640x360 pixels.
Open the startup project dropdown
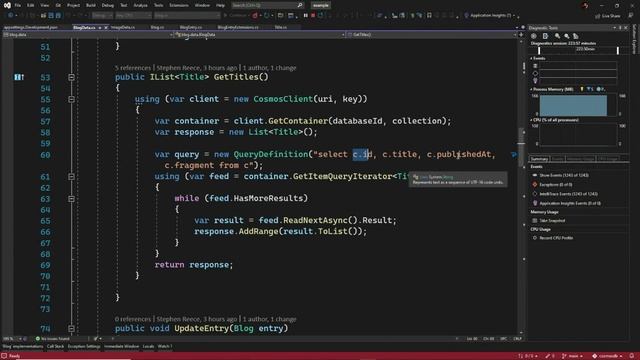click(187, 16)
